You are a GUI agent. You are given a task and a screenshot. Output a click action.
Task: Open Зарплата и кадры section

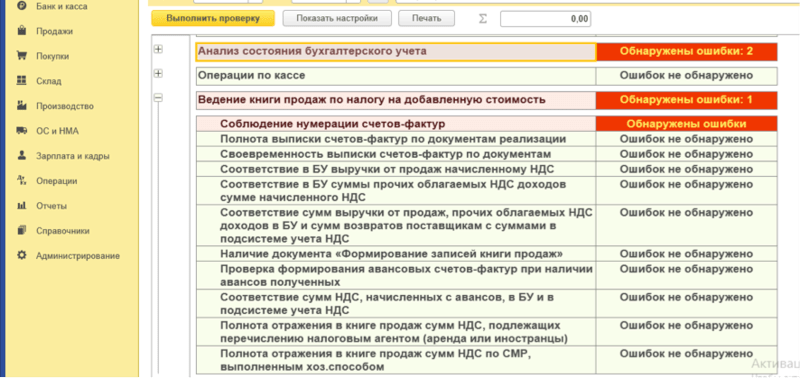[72, 156]
